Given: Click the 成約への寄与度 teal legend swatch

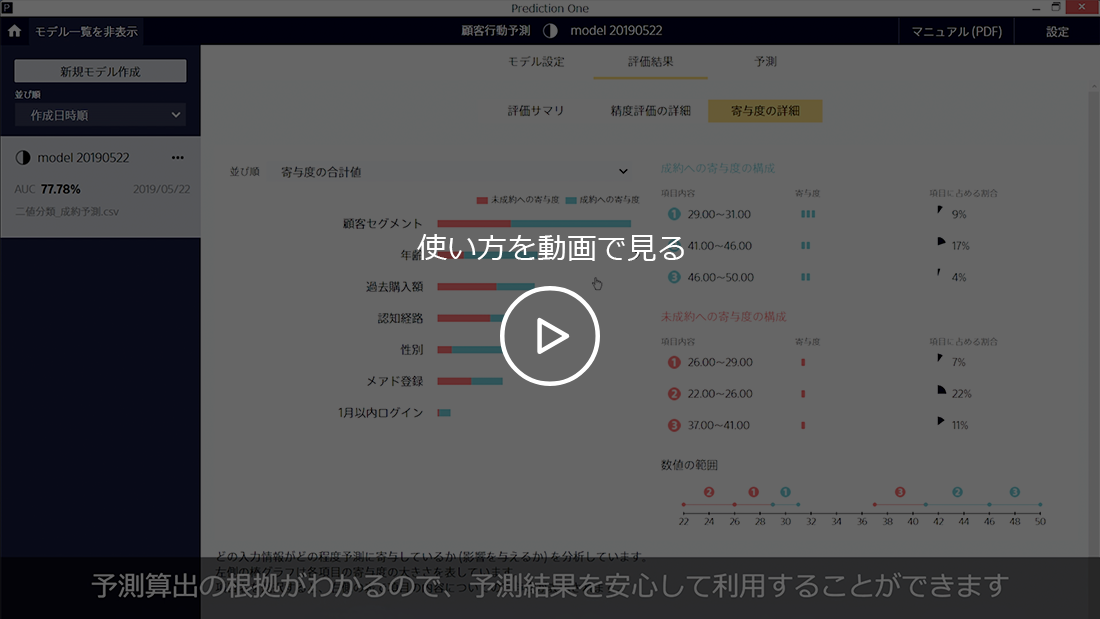Looking at the screenshot, I should click(x=571, y=201).
